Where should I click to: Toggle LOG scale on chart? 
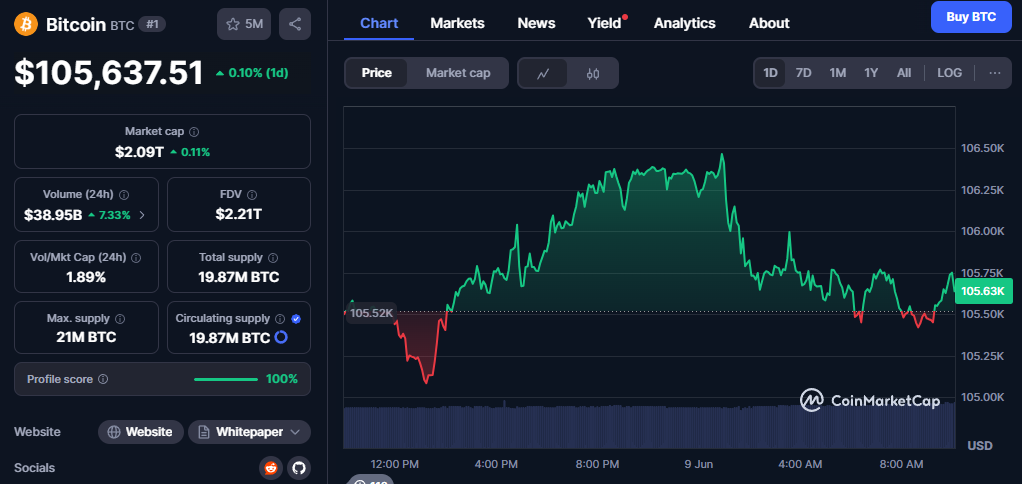pos(950,73)
